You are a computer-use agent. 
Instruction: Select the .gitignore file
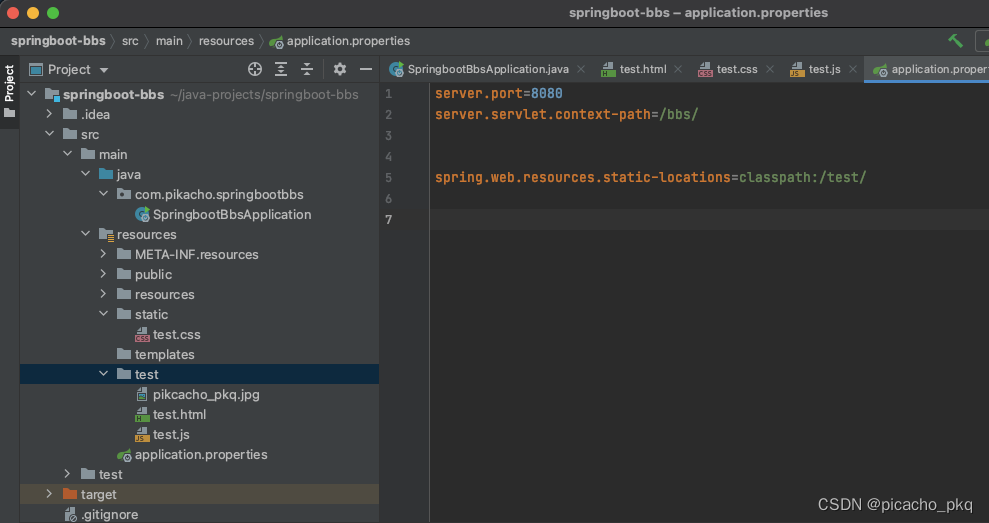(x=109, y=514)
